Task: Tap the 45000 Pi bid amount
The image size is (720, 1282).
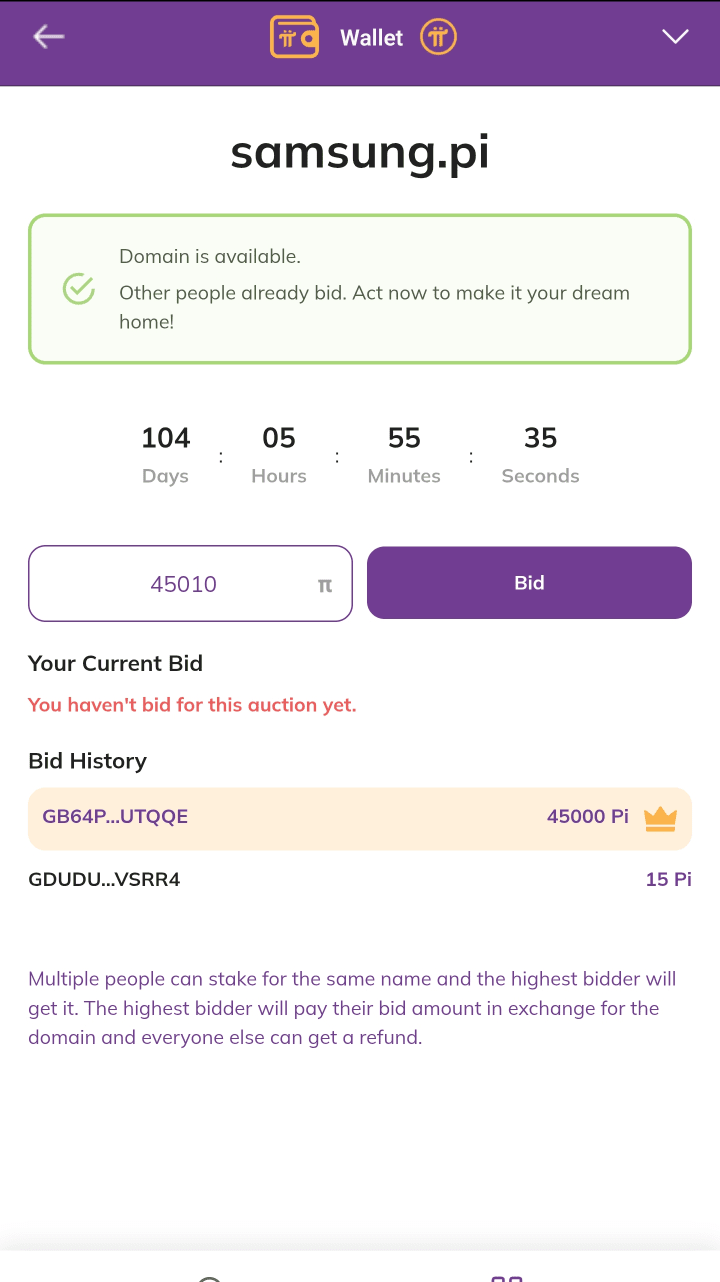Action: click(588, 817)
